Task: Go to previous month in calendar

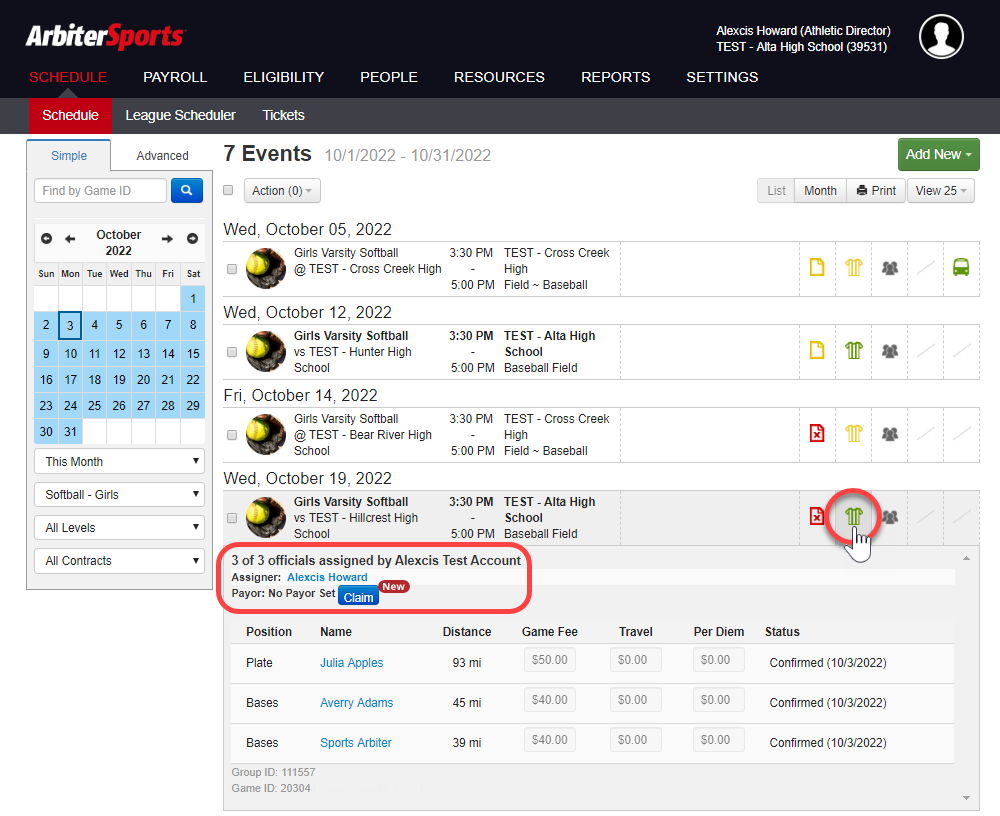Action: (x=70, y=239)
